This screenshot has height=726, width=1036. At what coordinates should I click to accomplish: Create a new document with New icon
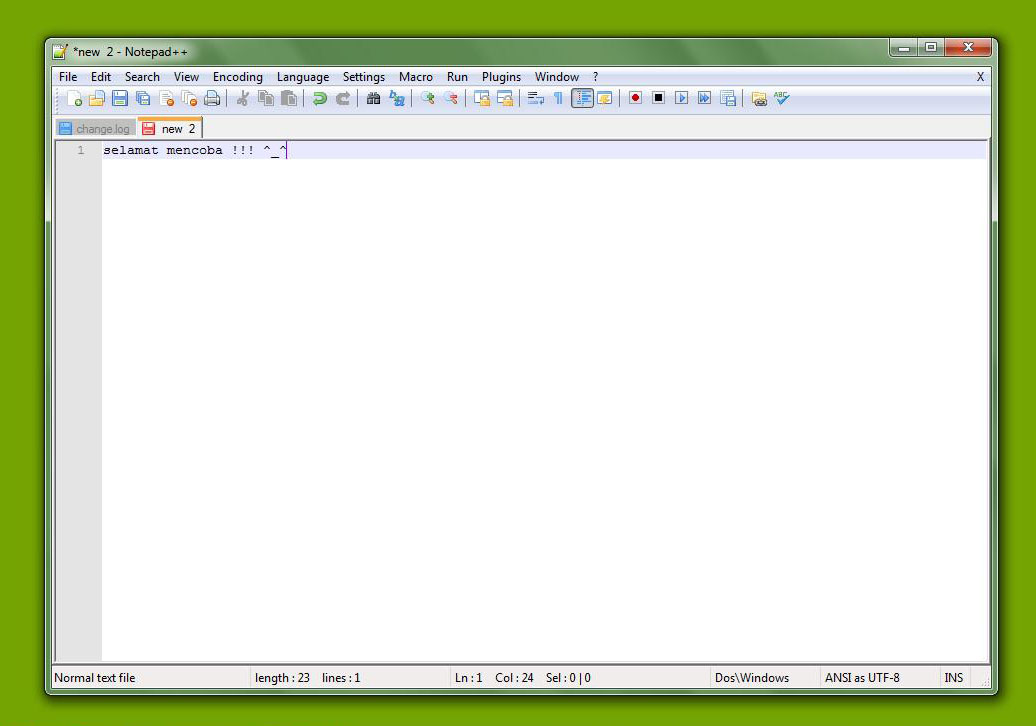pyautogui.click(x=74, y=98)
